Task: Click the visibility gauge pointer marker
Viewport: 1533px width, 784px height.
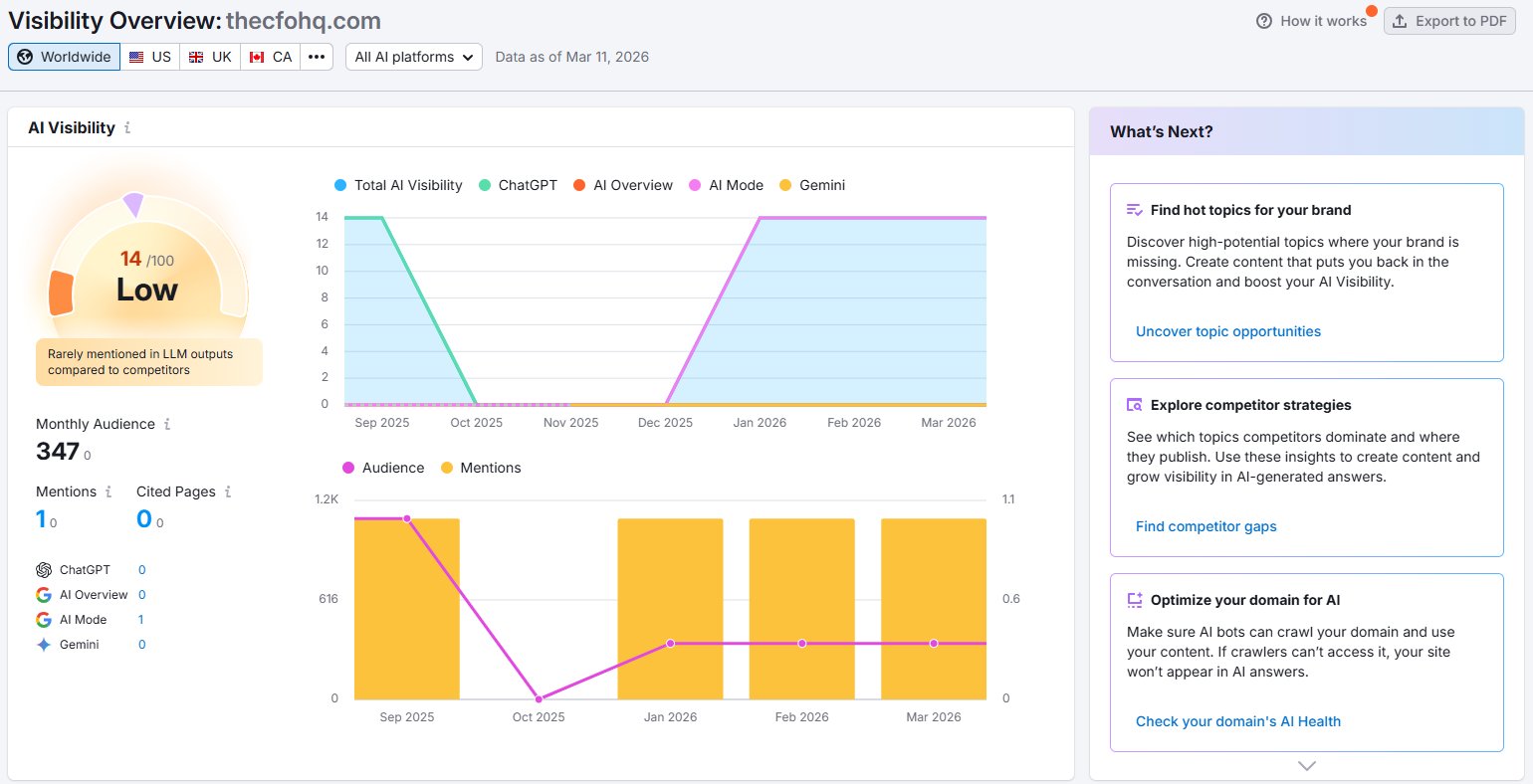Action: pyautogui.click(x=133, y=205)
